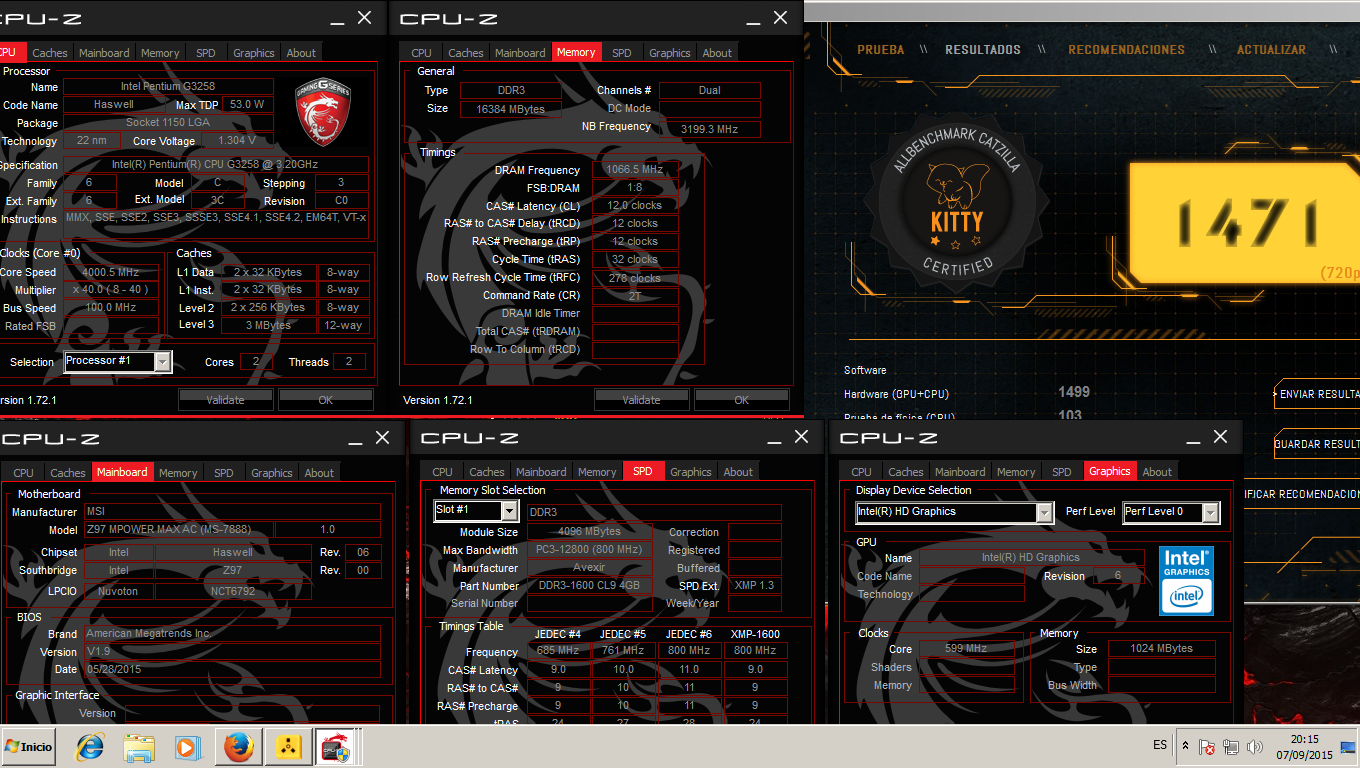This screenshot has width=1360, height=768.
Task: Open About tab in the SPD window
Action: (738, 472)
